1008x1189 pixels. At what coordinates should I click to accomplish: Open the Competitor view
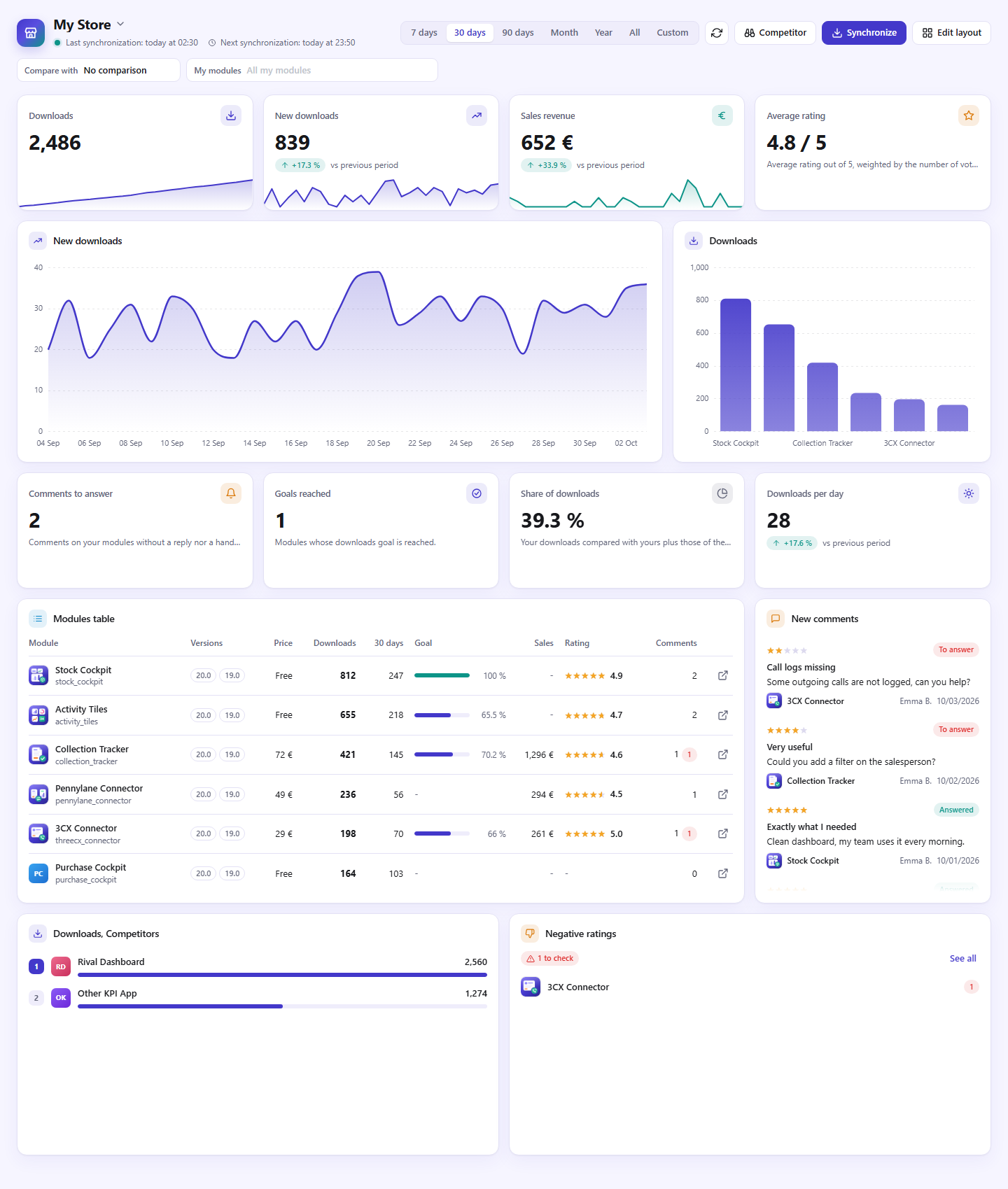point(775,33)
